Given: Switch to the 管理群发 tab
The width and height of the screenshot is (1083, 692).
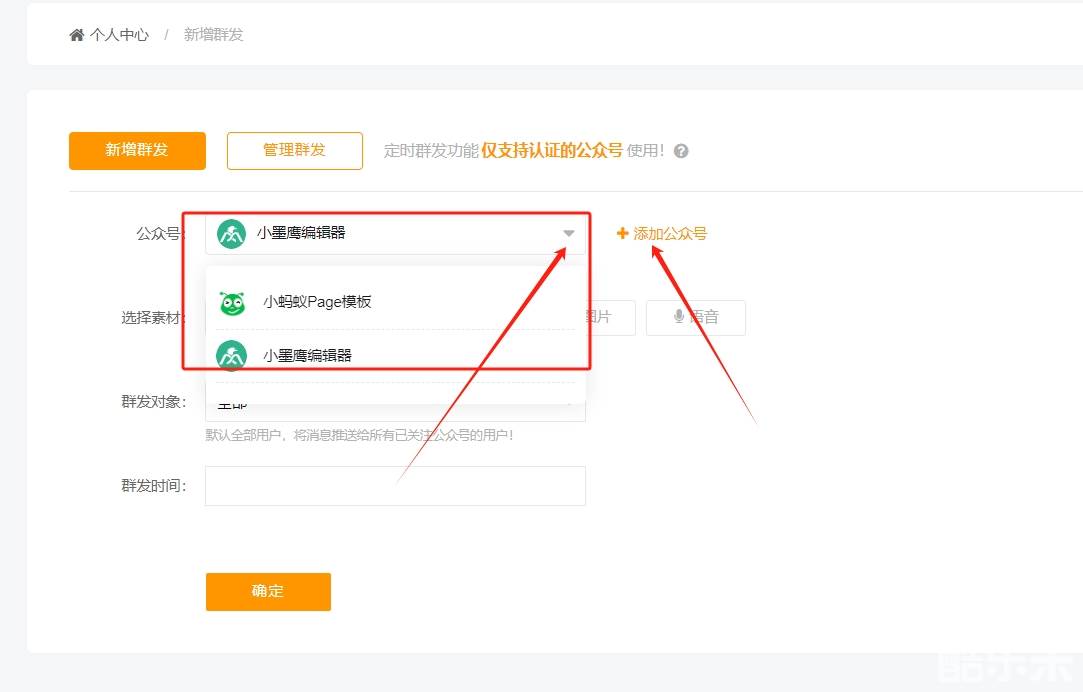Looking at the screenshot, I should 294,150.
